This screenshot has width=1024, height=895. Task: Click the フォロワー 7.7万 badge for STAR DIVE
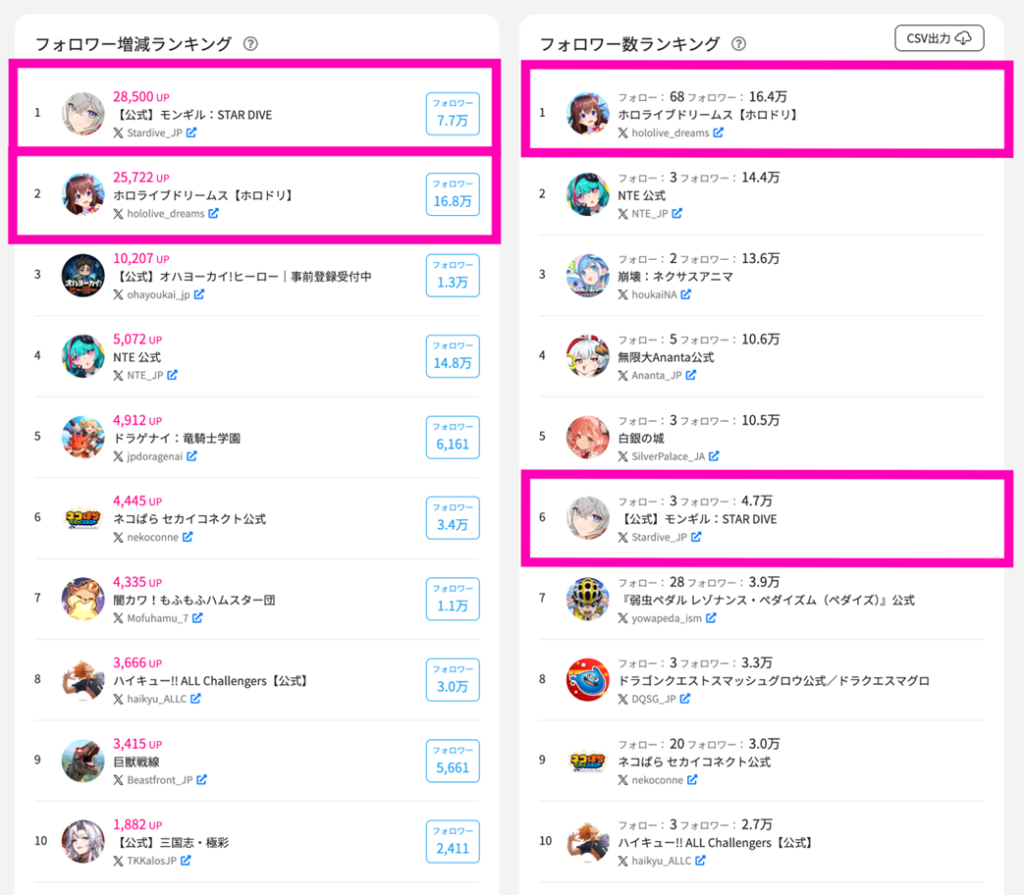click(453, 114)
